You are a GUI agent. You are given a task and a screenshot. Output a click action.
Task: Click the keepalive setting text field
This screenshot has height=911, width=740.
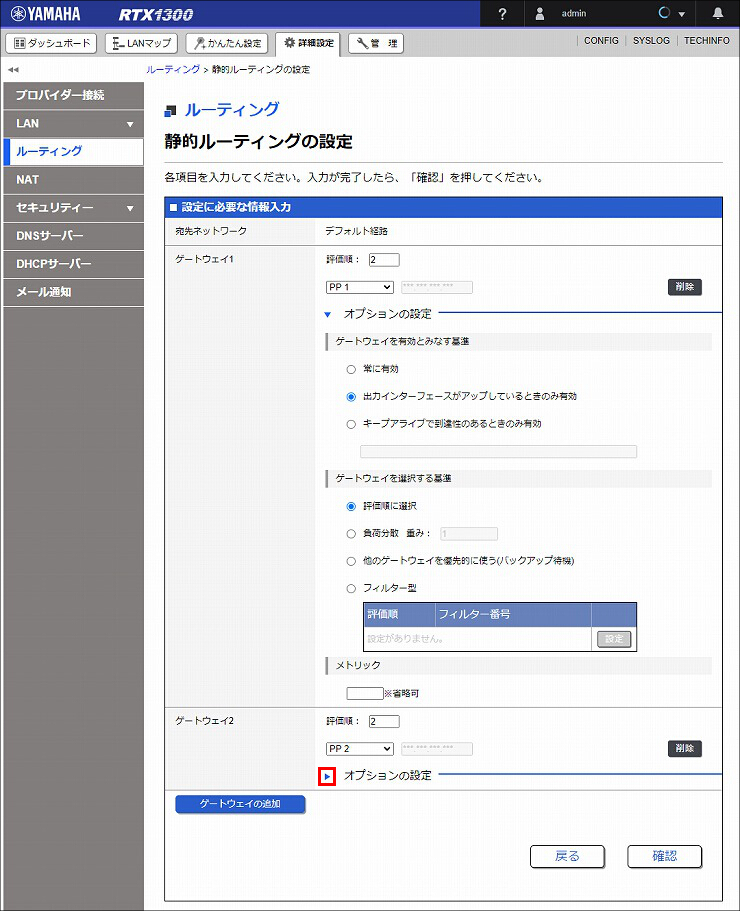point(498,451)
